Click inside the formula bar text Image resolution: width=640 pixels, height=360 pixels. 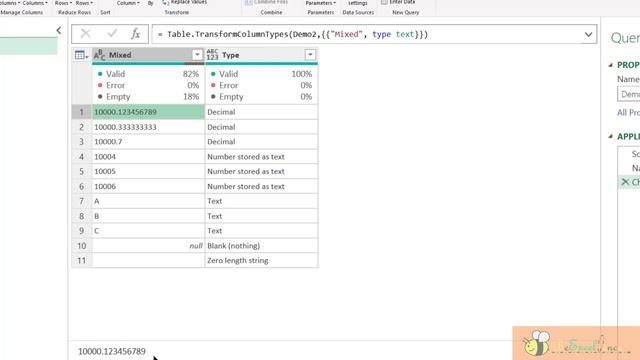293,34
